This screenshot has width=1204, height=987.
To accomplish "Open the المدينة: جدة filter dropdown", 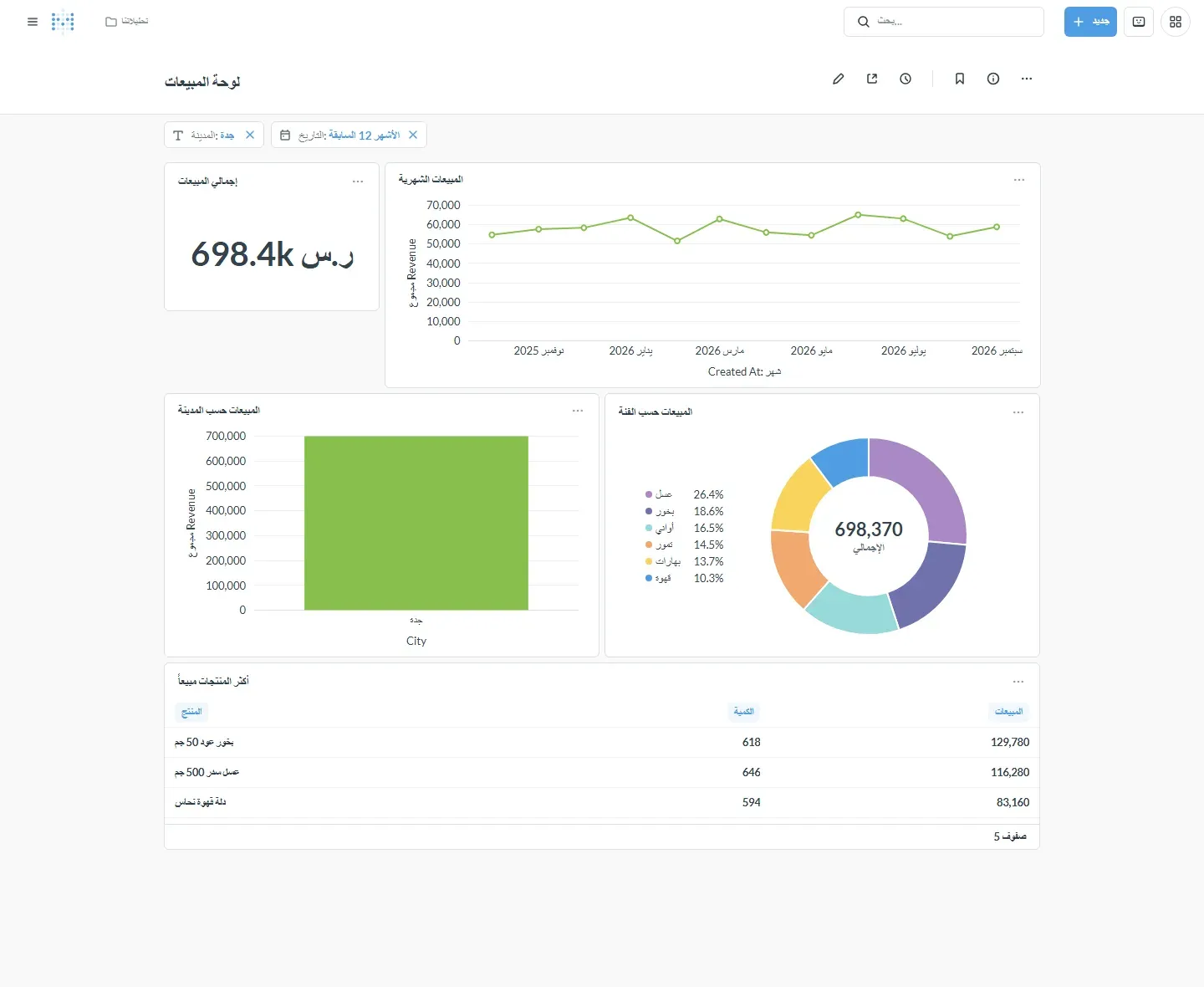I will click(x=214, y=135).
